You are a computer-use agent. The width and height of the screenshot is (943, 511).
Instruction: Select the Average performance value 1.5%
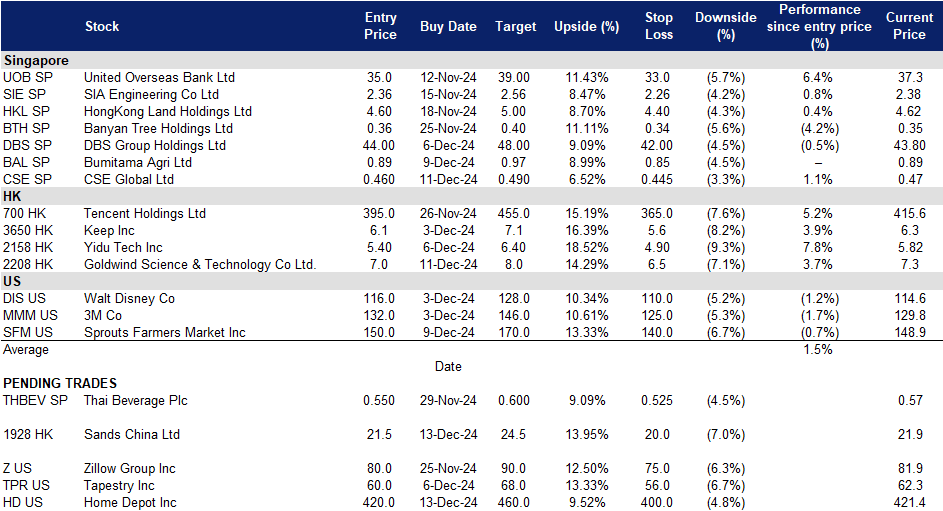[817, 349]
